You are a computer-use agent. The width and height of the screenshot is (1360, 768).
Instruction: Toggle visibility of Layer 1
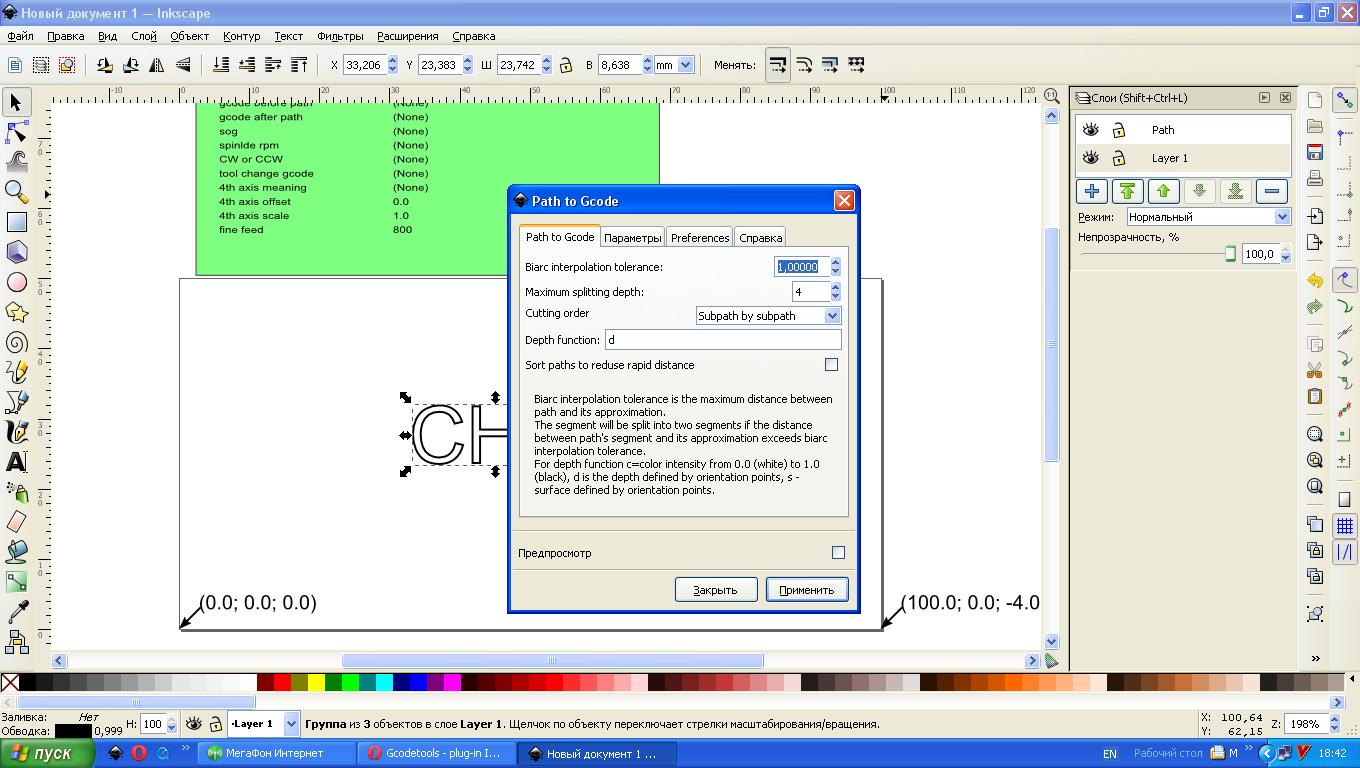pyautogui.click(x=1091, y=158)
